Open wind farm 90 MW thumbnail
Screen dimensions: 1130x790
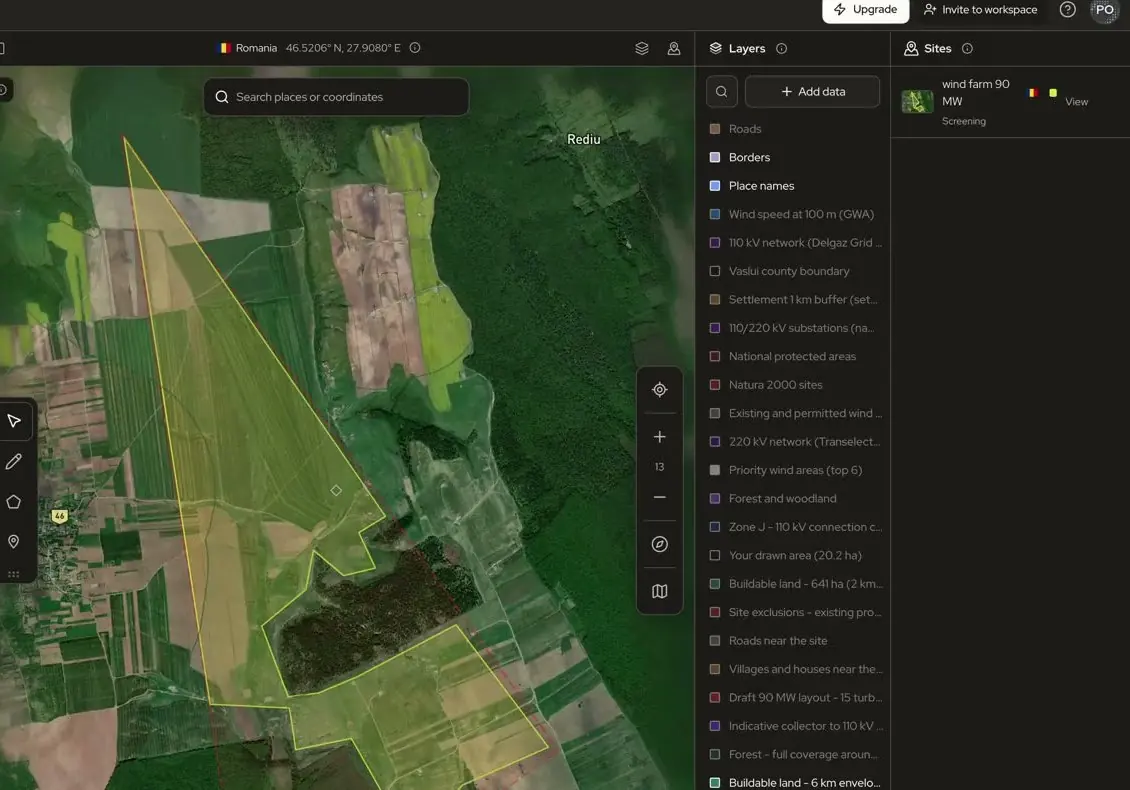point(917,102)
